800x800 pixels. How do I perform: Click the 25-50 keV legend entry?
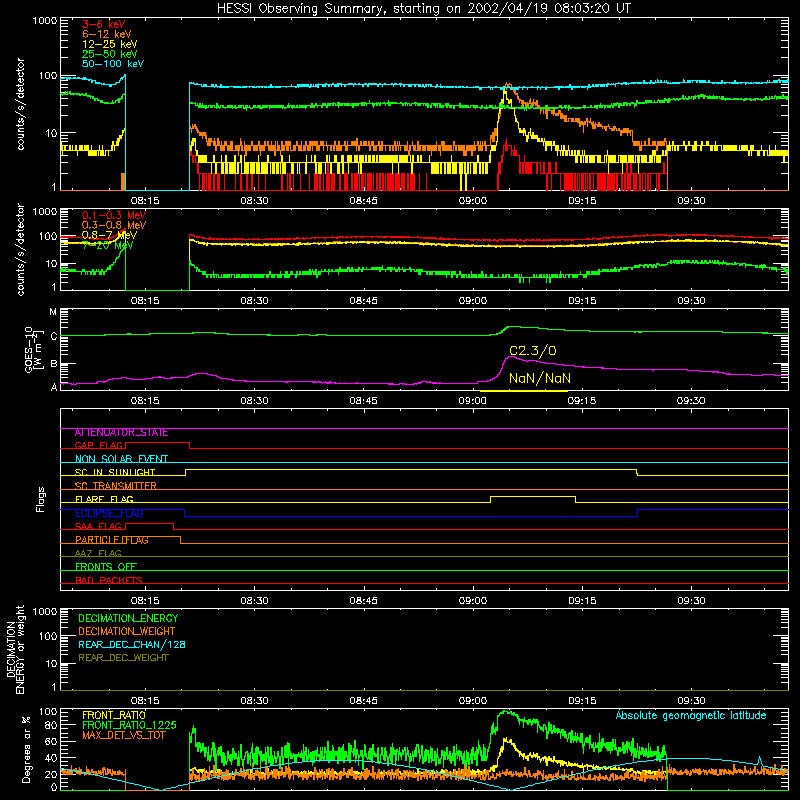pyautogui.click(x=110, y=54)
